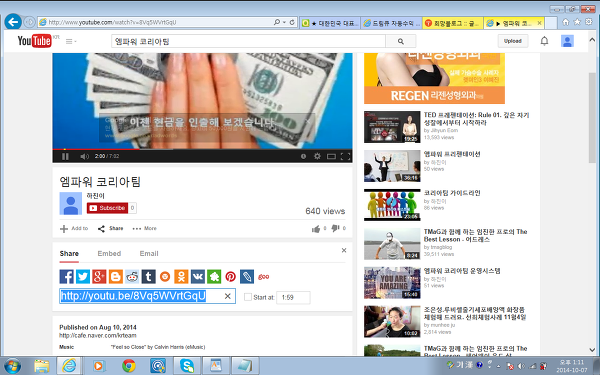The height and width of the screenshot is (375, 600).
Task: Open the TED 프레젠테이션 video thumbnail
Action: (x=392, y=127)
